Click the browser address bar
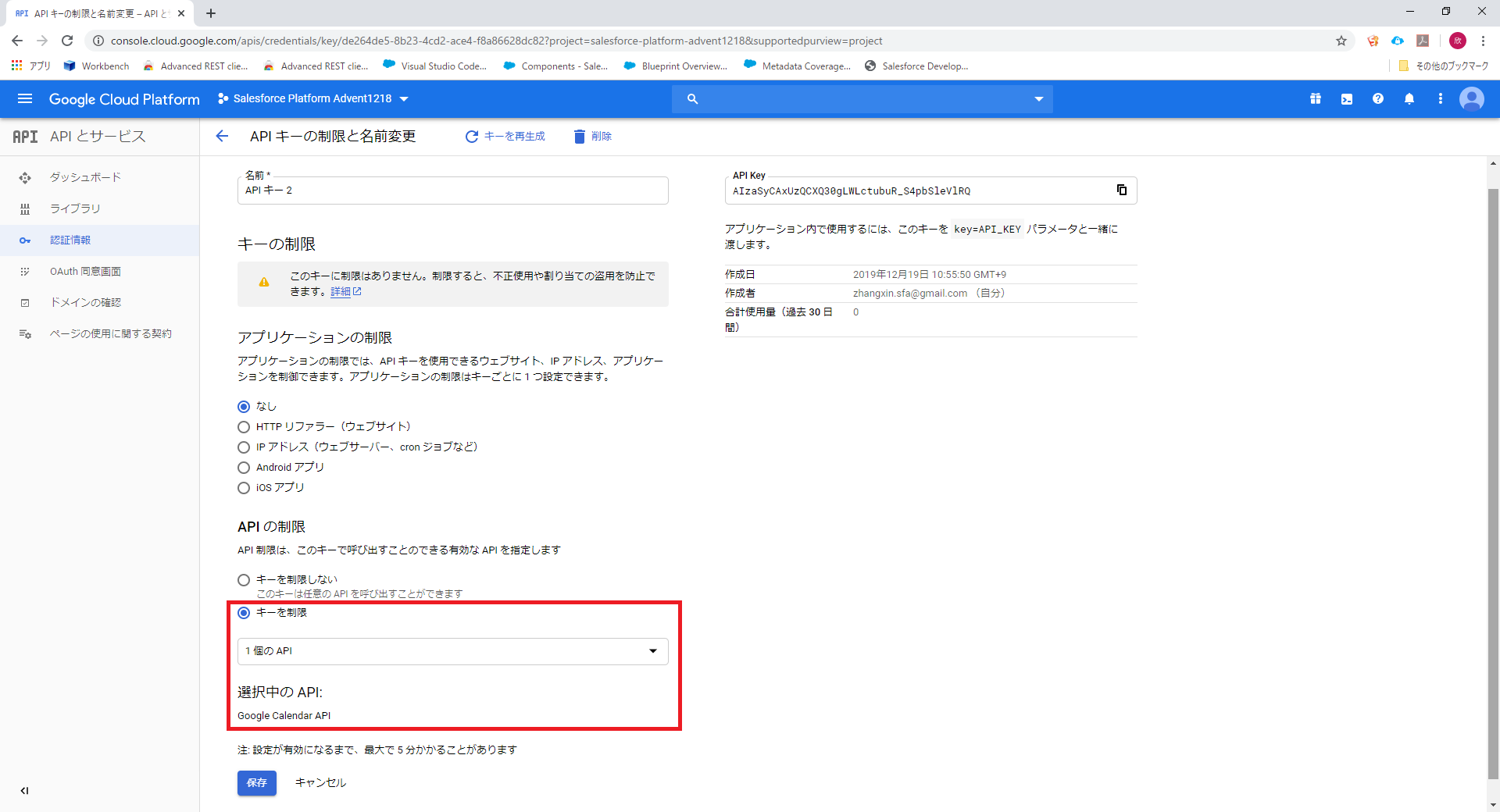The image size is (1500, 812). [x=719, y=41]
